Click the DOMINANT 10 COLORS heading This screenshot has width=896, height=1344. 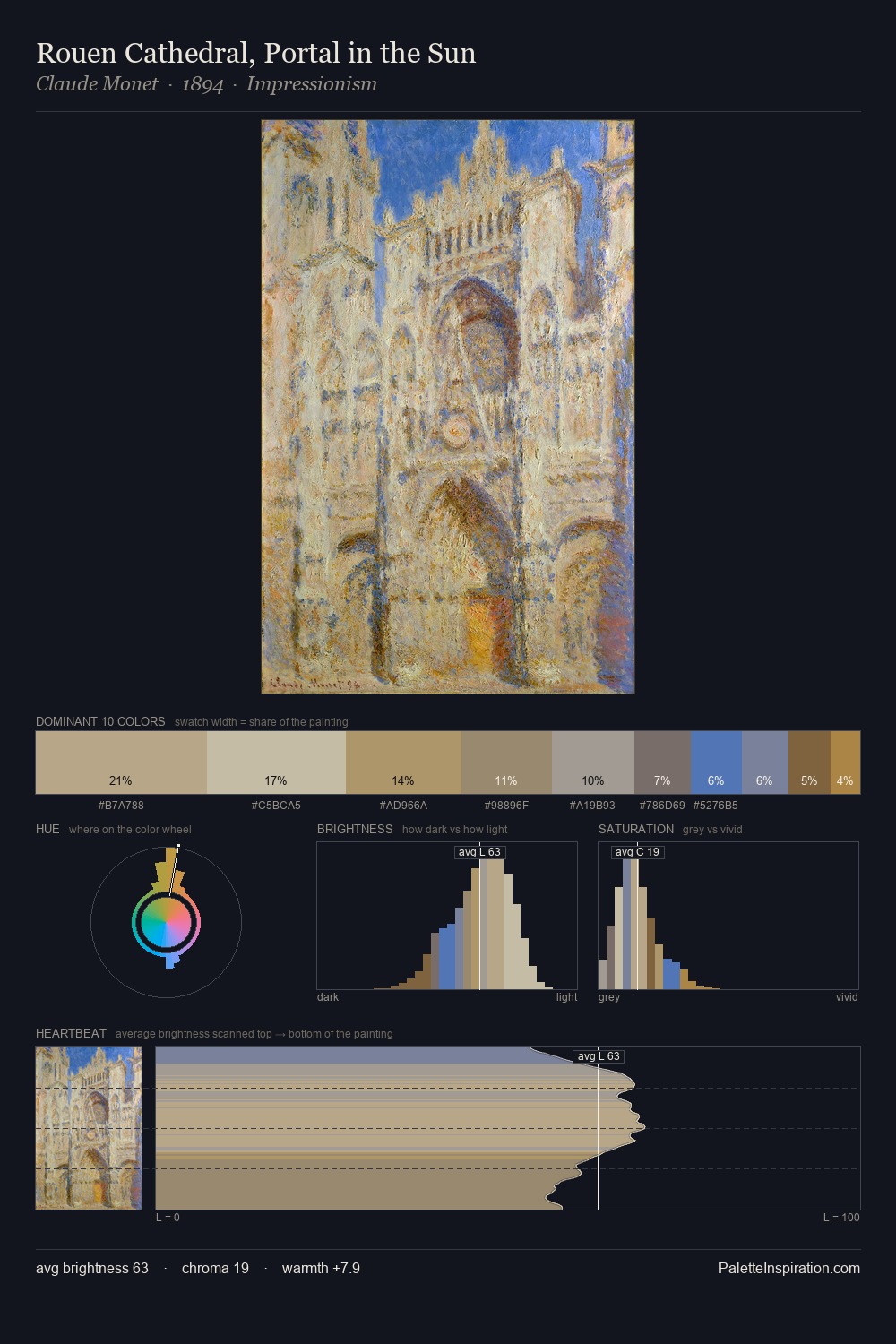100,721
